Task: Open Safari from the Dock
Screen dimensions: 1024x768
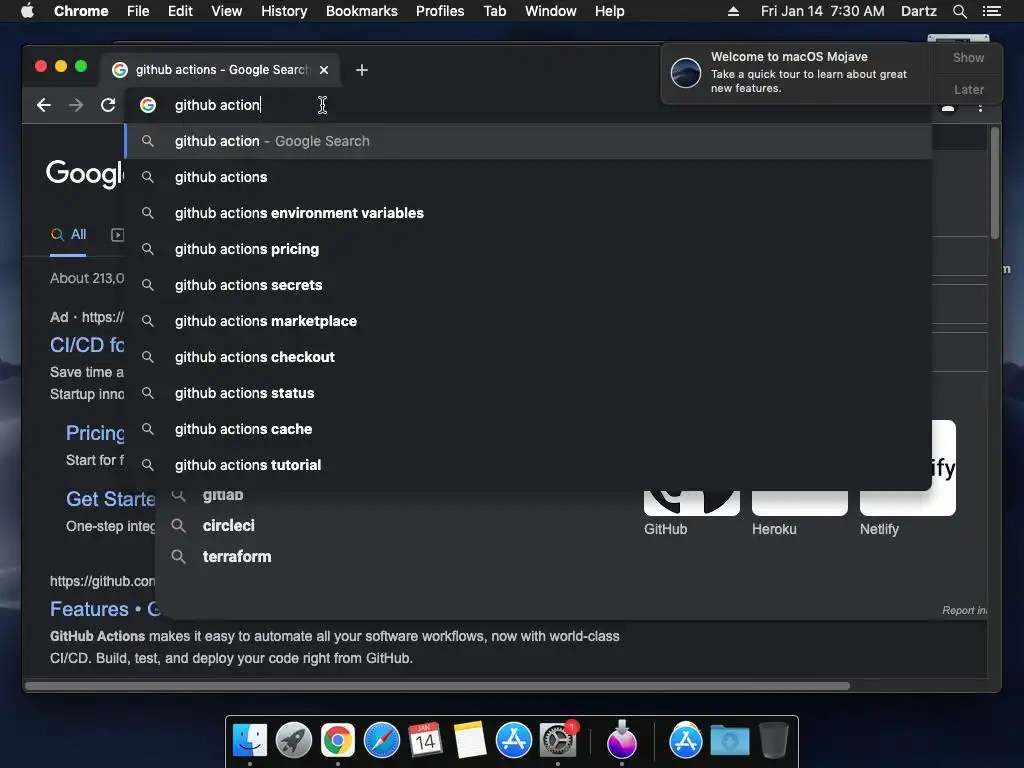Action: click(382, 741)
